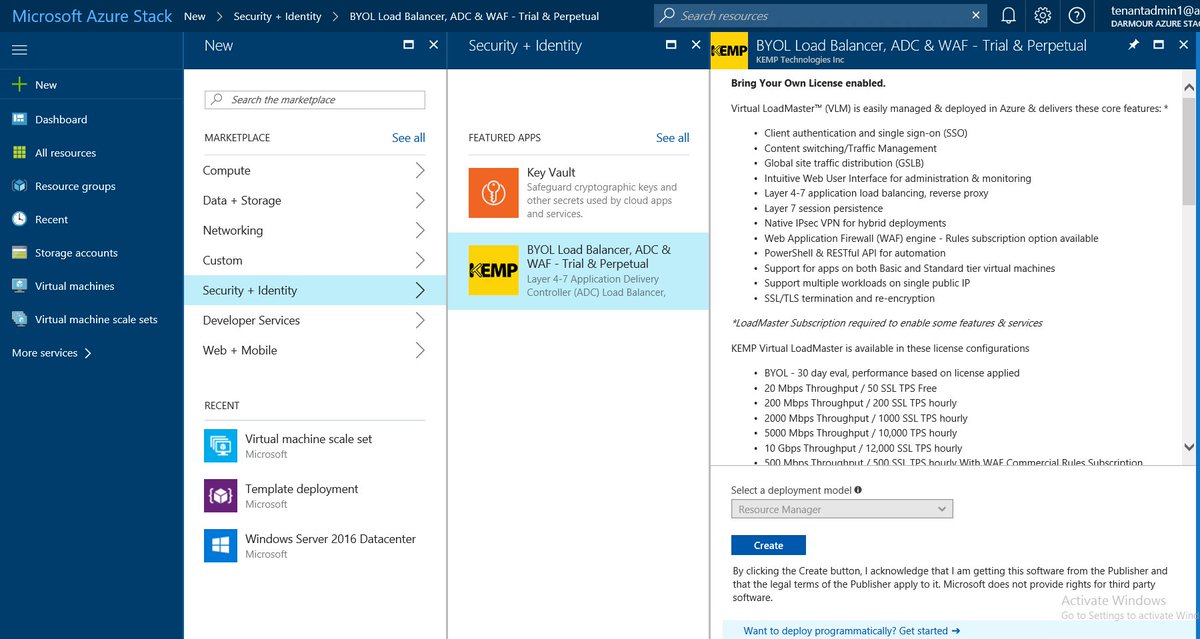Click the Key Vault orange icon
Screen dimensions: 1200x639
tap(494, 193)
